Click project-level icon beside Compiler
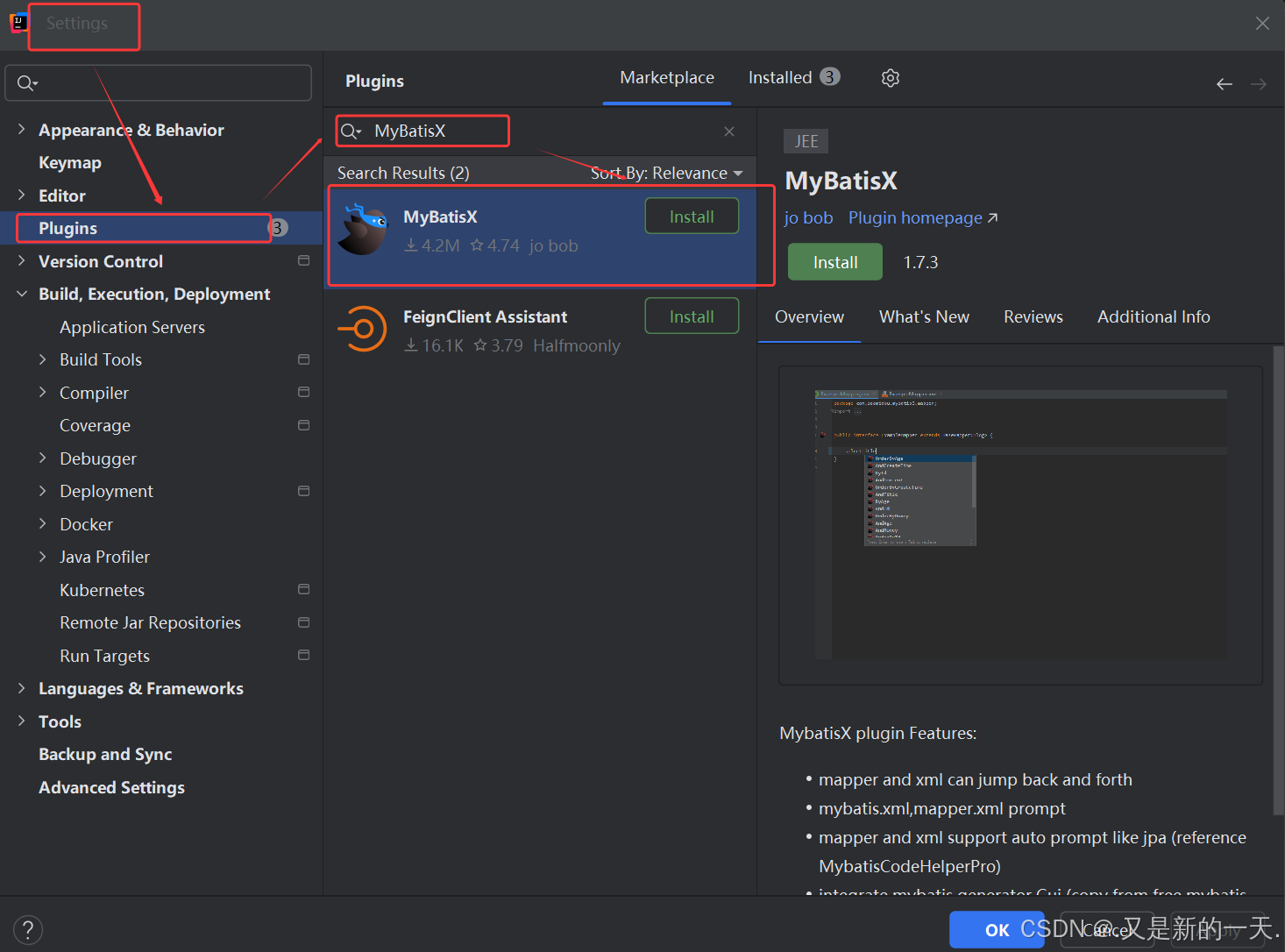 click(x=304, y=393)
